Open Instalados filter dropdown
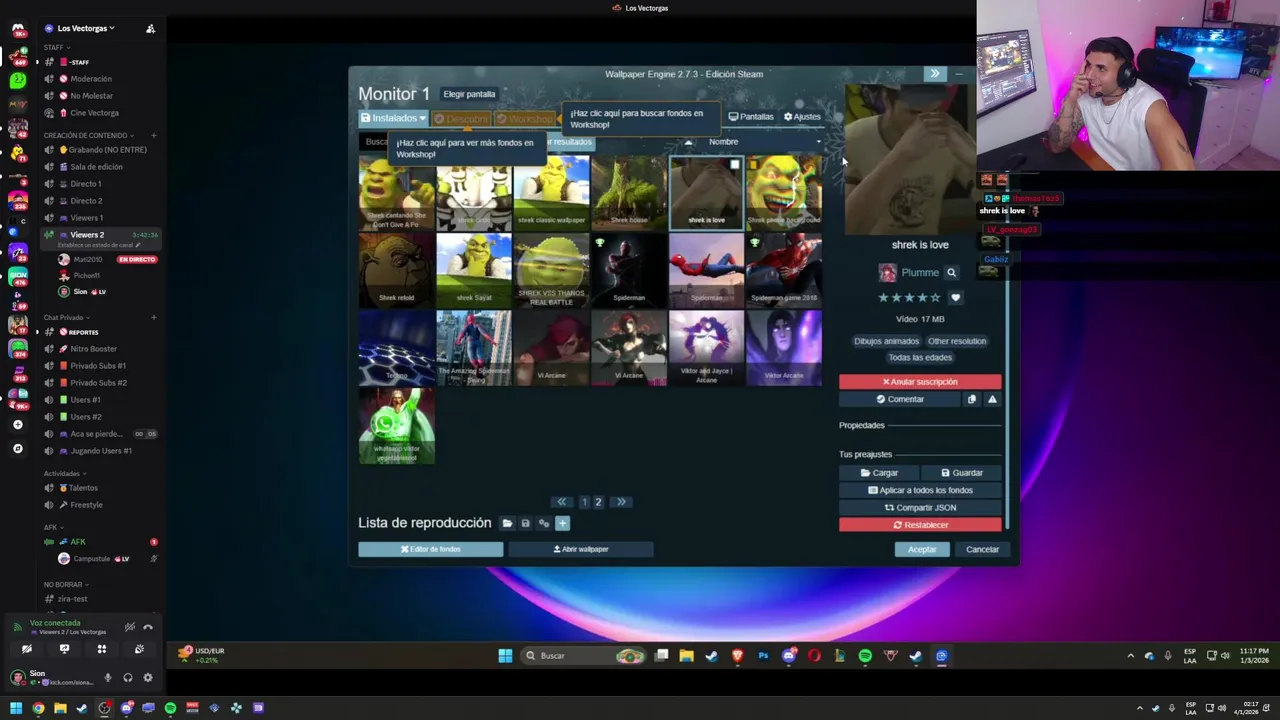This screenshot has height=720, width=1280. pos(394,118)
